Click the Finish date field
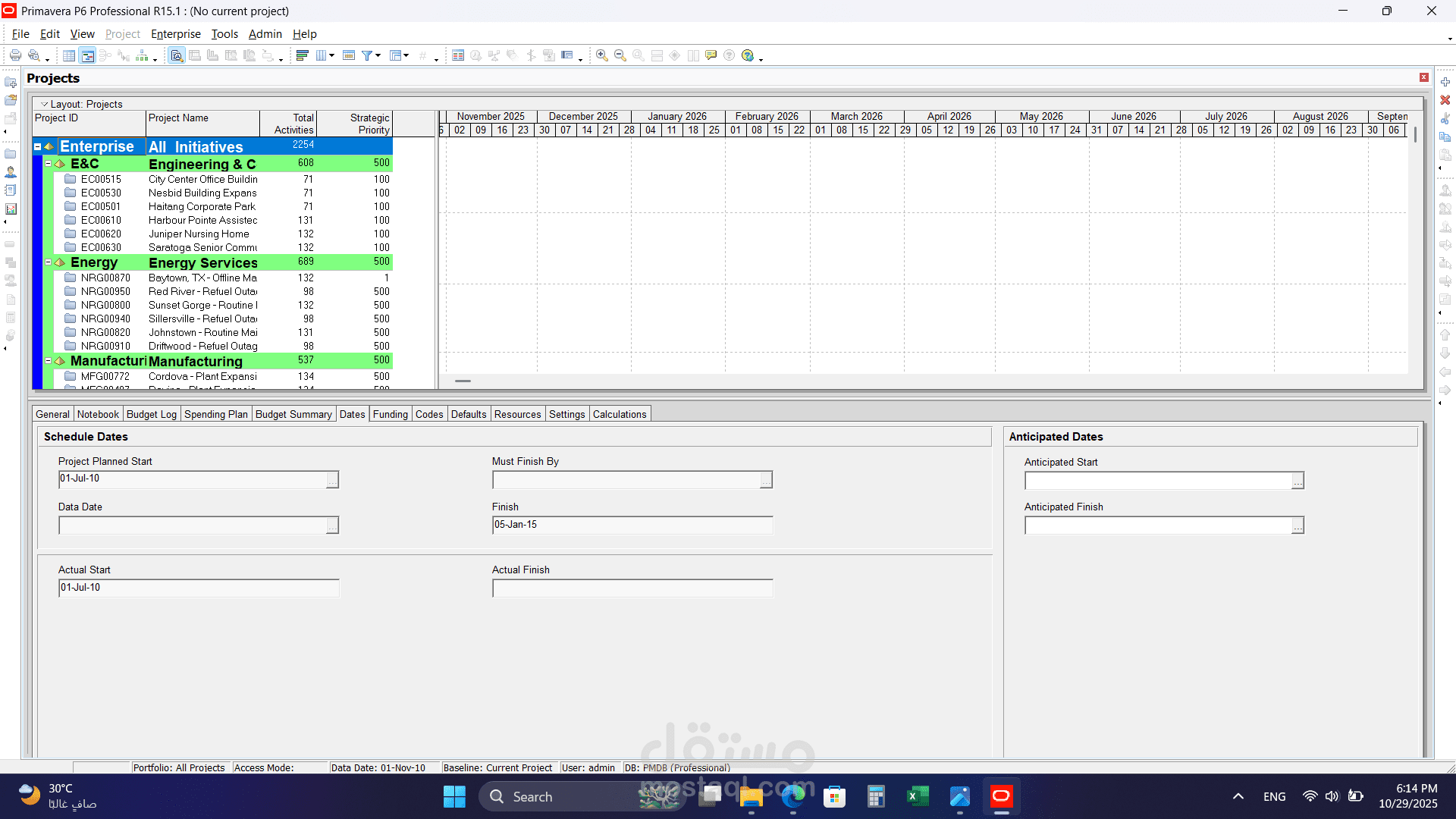1456x819 pixels. [x=632, y=525]
